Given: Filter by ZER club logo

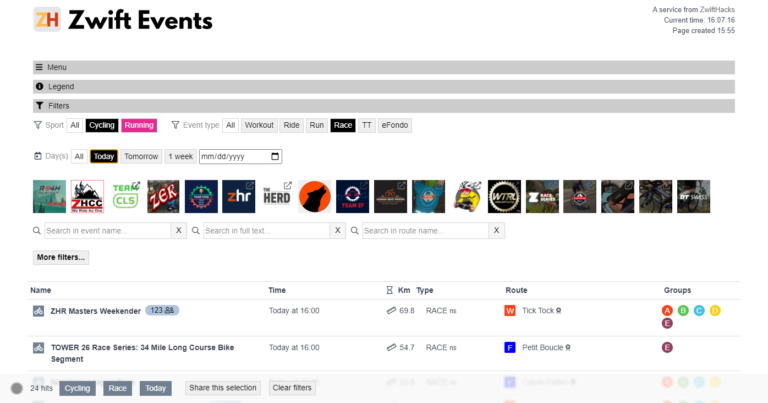Looking at the screenshot, I should click(x=163, y=196).
